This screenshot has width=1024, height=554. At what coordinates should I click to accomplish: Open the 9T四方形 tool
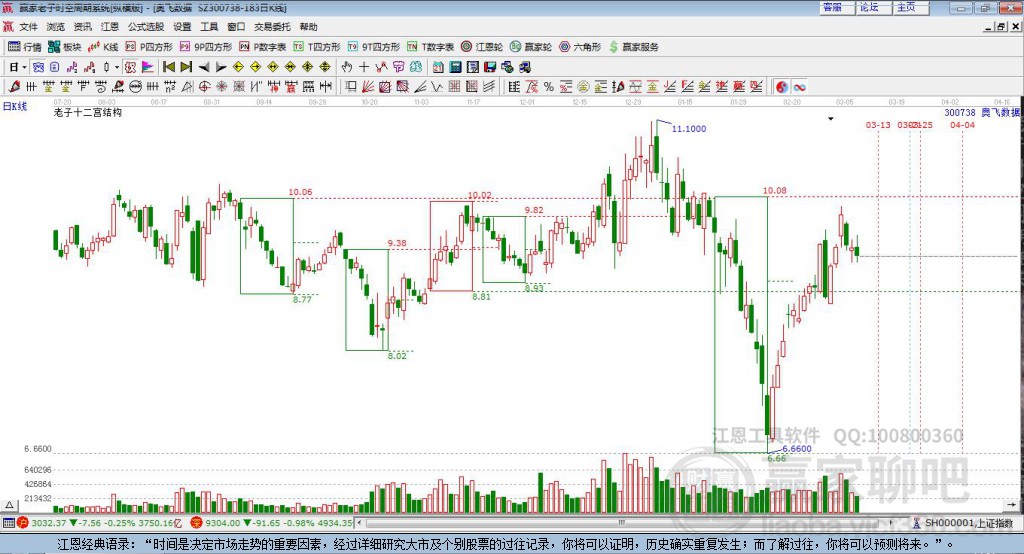coord(374,47)
